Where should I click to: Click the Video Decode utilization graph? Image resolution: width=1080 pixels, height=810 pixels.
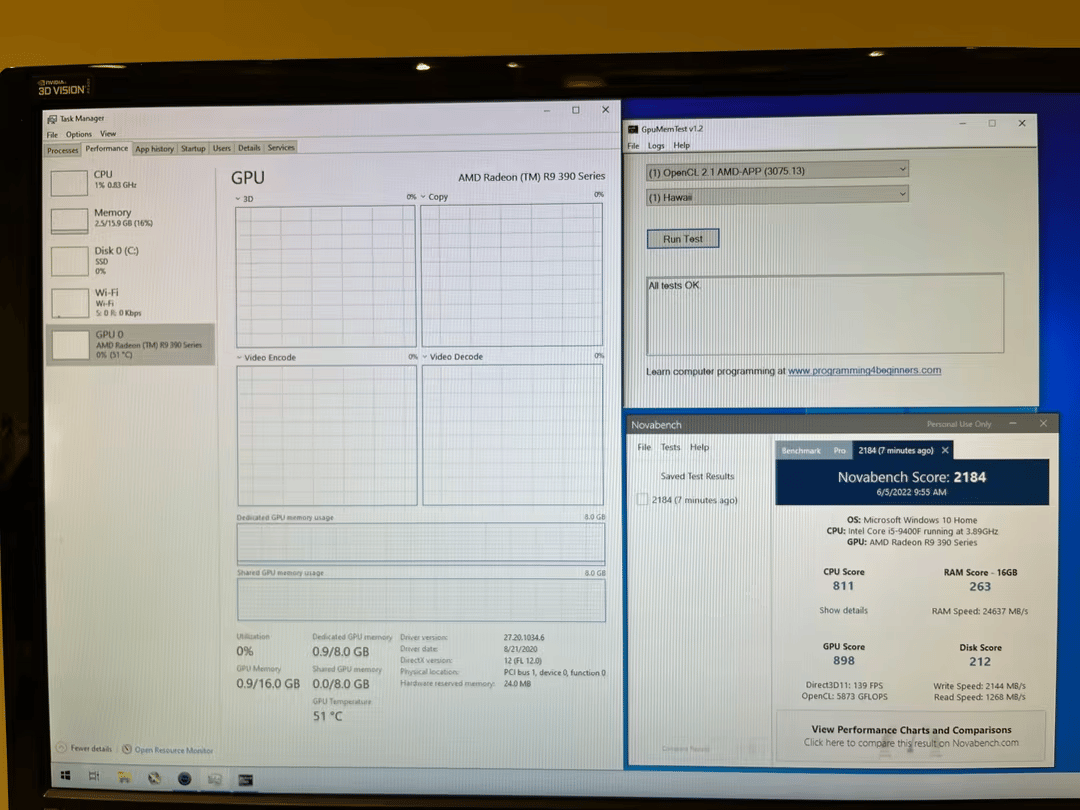pyautogui.click(x=512, y=435)
